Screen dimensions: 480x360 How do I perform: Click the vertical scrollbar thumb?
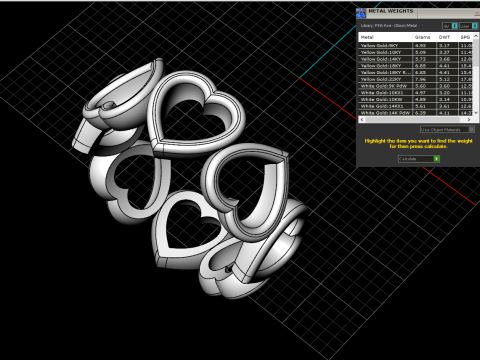[x=476, y=53]
